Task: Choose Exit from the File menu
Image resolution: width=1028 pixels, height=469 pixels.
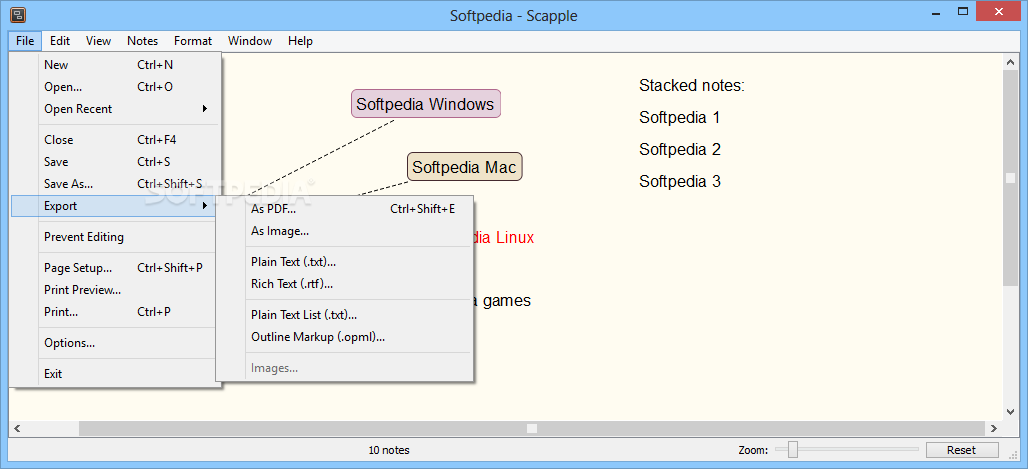Action: coord(115,373)
